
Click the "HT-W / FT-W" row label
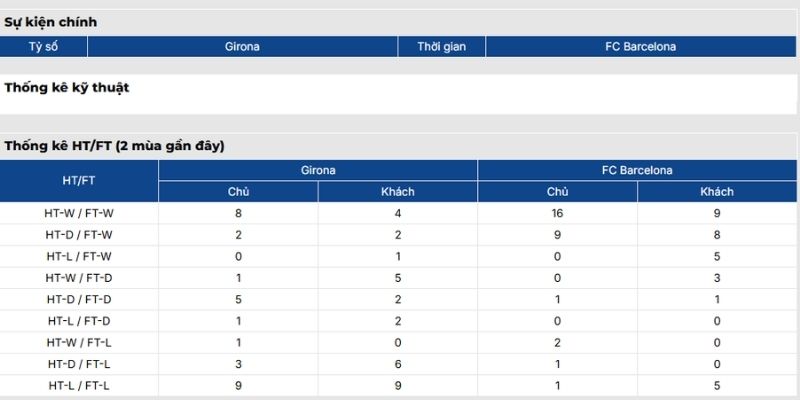coord(79,213)
